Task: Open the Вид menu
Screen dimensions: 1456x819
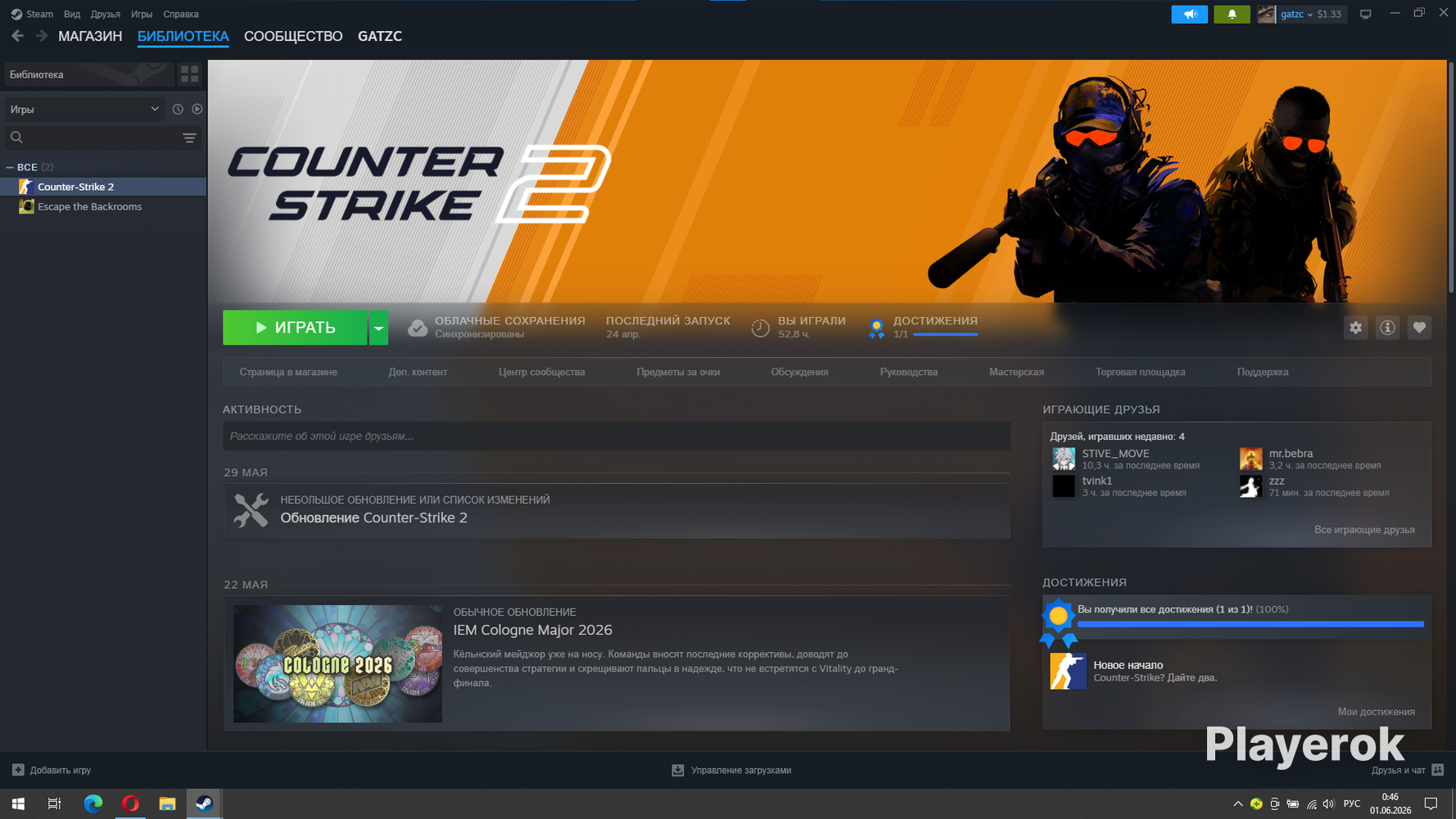Action: pyautogui.click(x=72, y=14)
